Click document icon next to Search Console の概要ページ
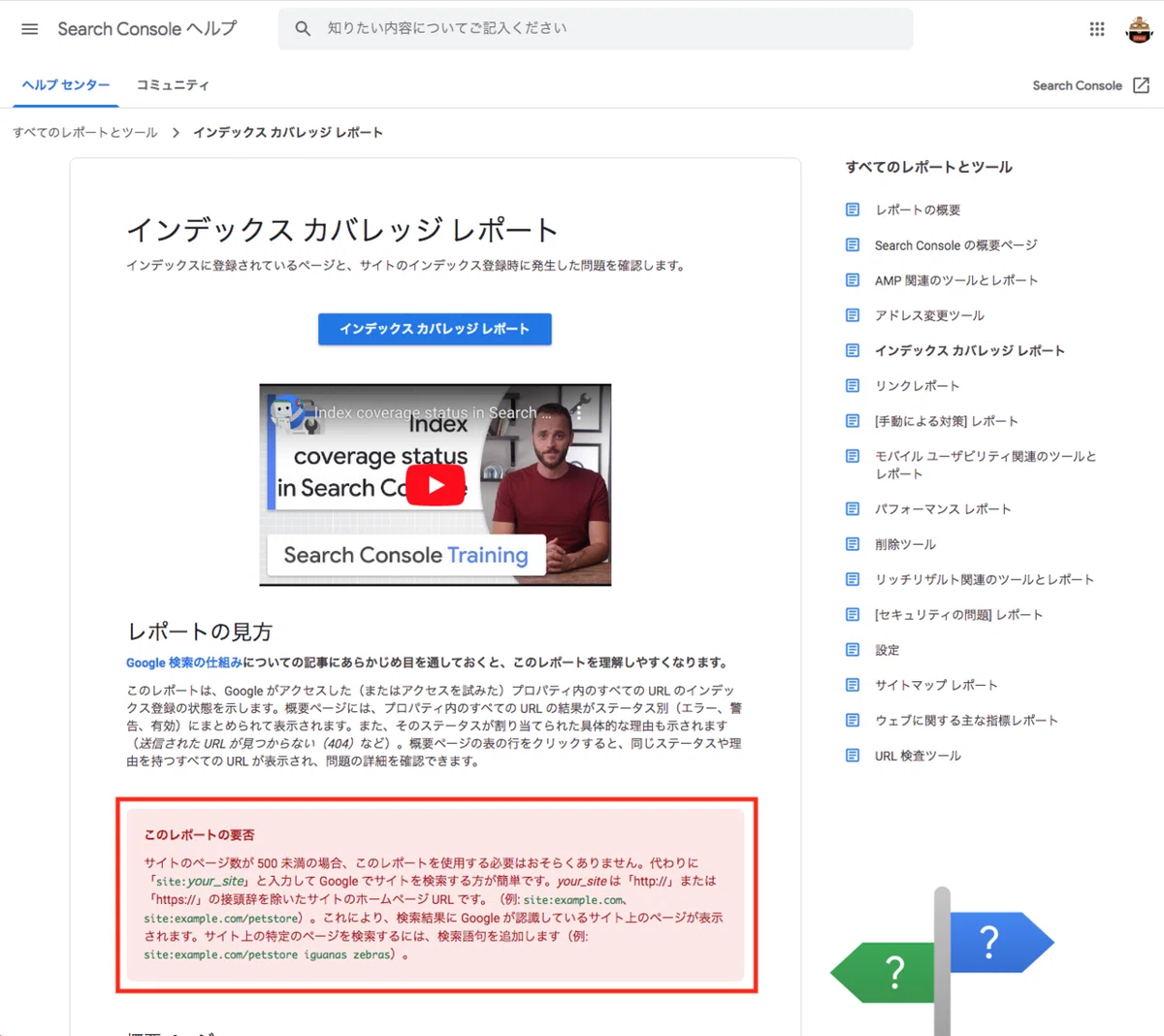The image size is (1164, 1036). 853,245
